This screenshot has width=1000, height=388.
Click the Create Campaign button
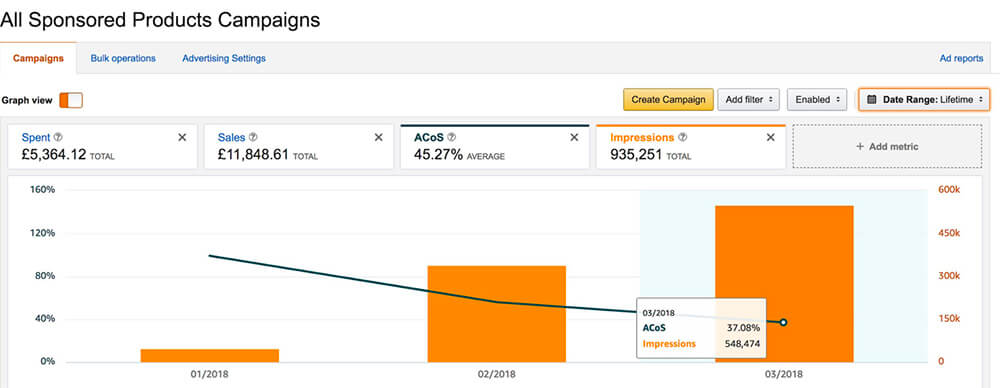point(668,100)
